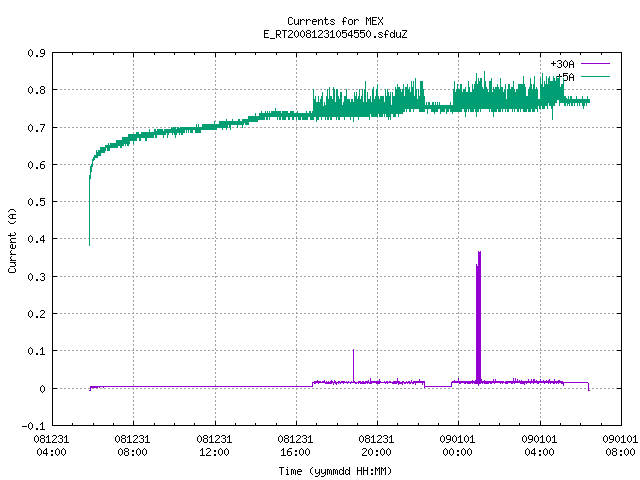Click the chart title 'Currents for MEX'
This screenshot has width=640, height=480.
pos(335,21)
